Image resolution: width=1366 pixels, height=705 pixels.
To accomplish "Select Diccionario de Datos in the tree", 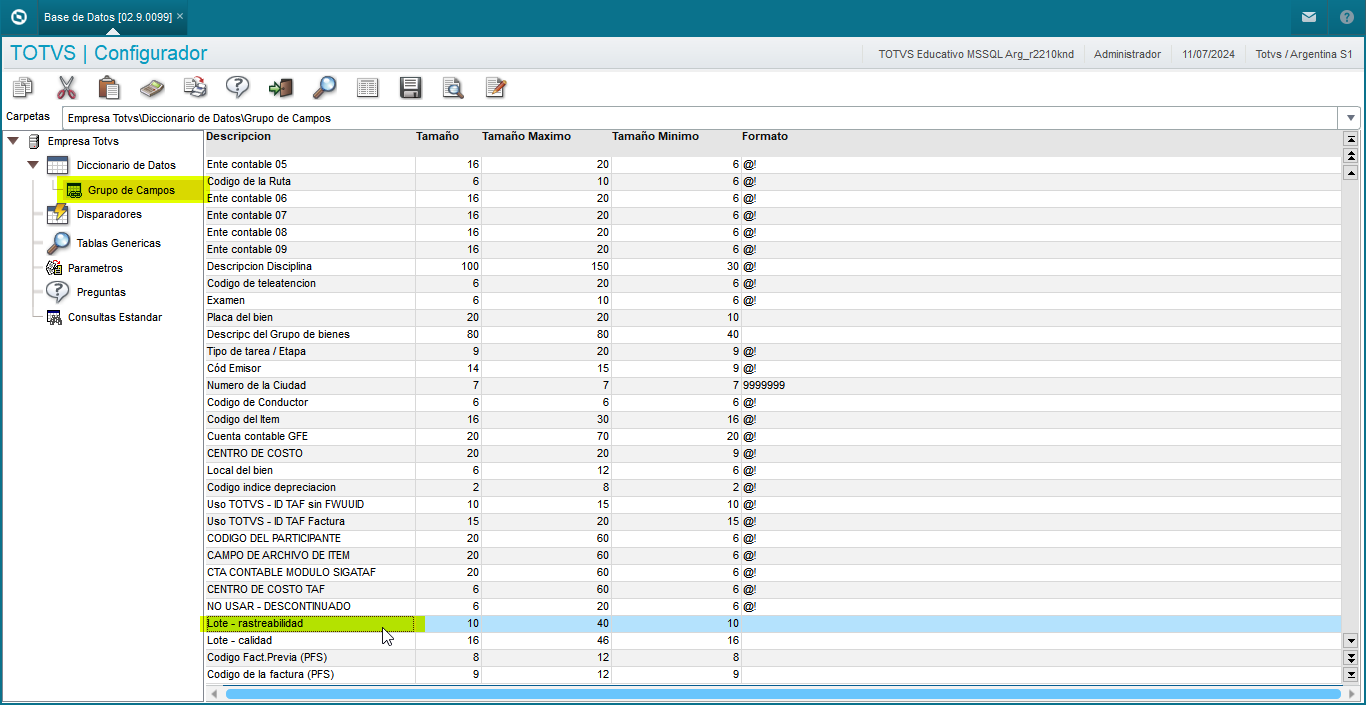I will pos(126,165).
